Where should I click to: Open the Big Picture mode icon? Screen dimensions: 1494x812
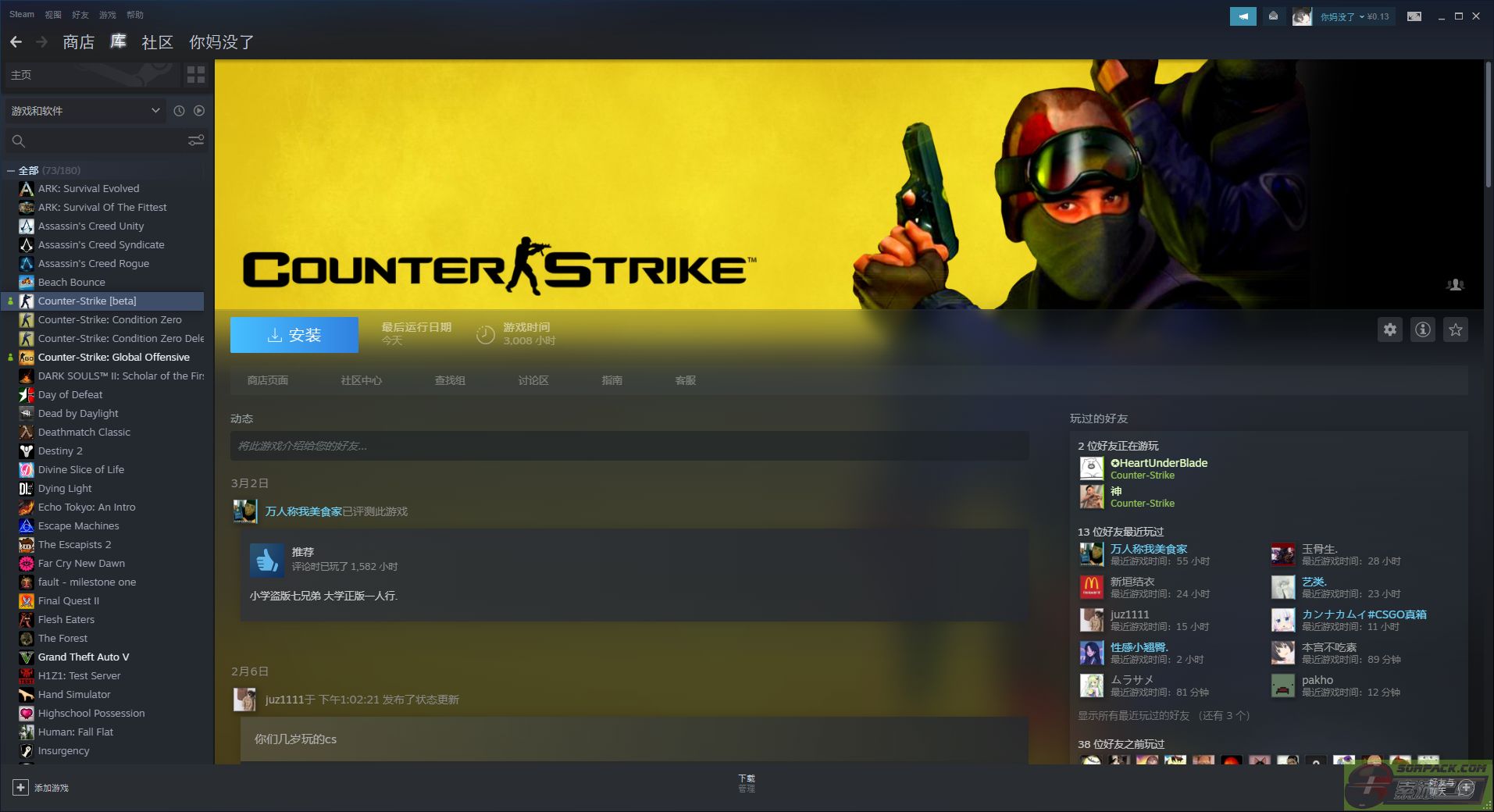1414,16
